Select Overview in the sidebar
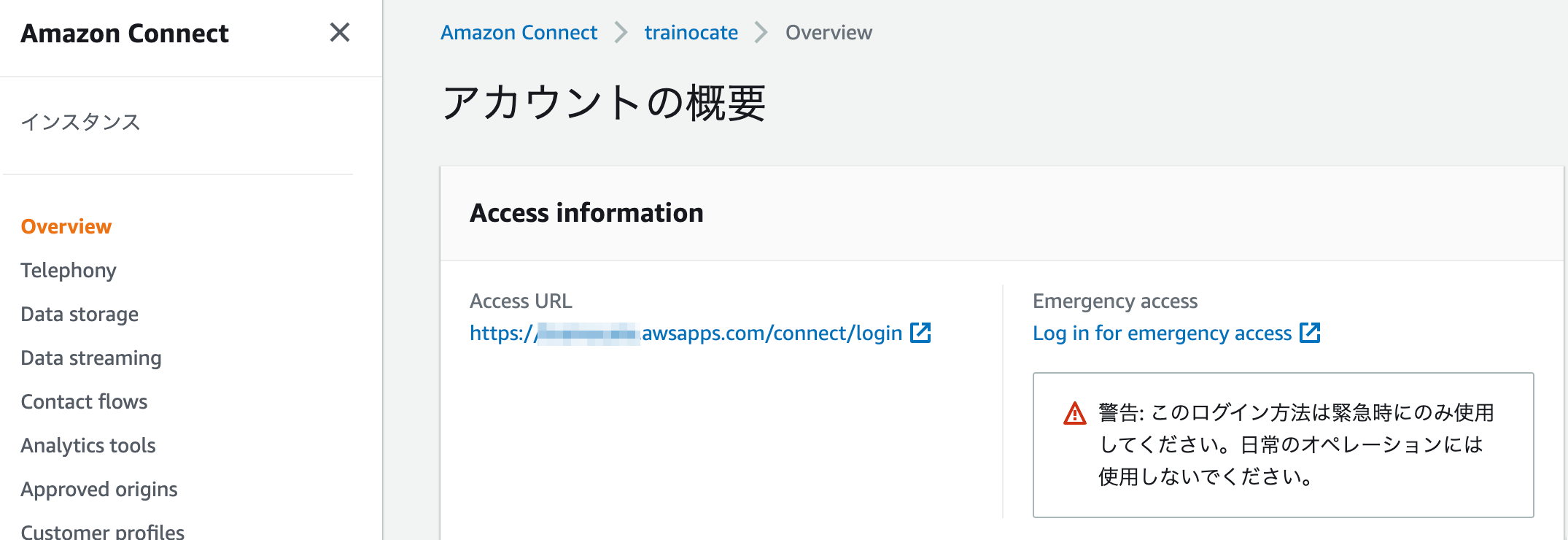 tap(66, 226)
